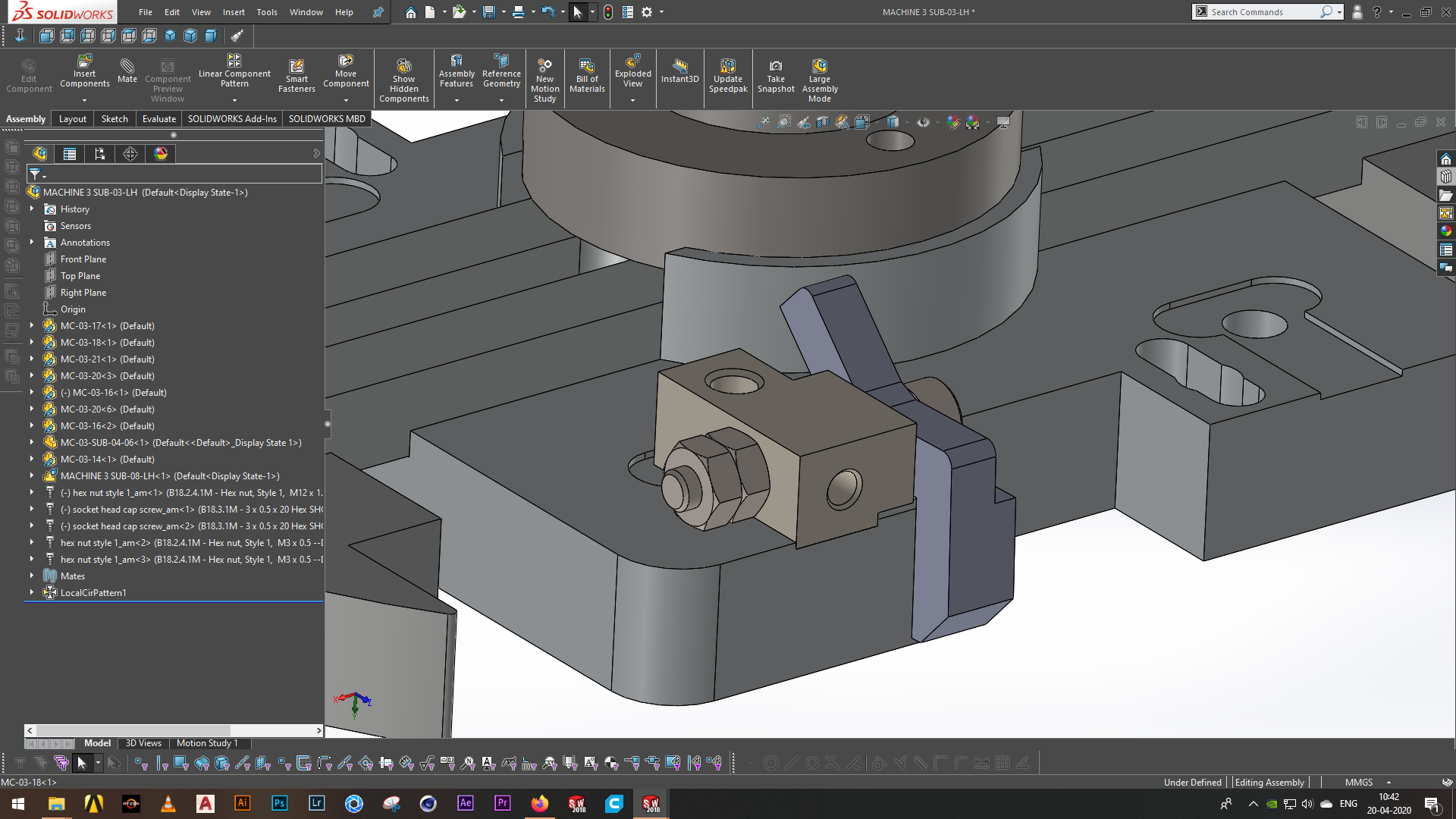Open the Linear Component Pattern dropdown arrow
The height and width of the screenshot is (819, 1456).
click(234, 100)
